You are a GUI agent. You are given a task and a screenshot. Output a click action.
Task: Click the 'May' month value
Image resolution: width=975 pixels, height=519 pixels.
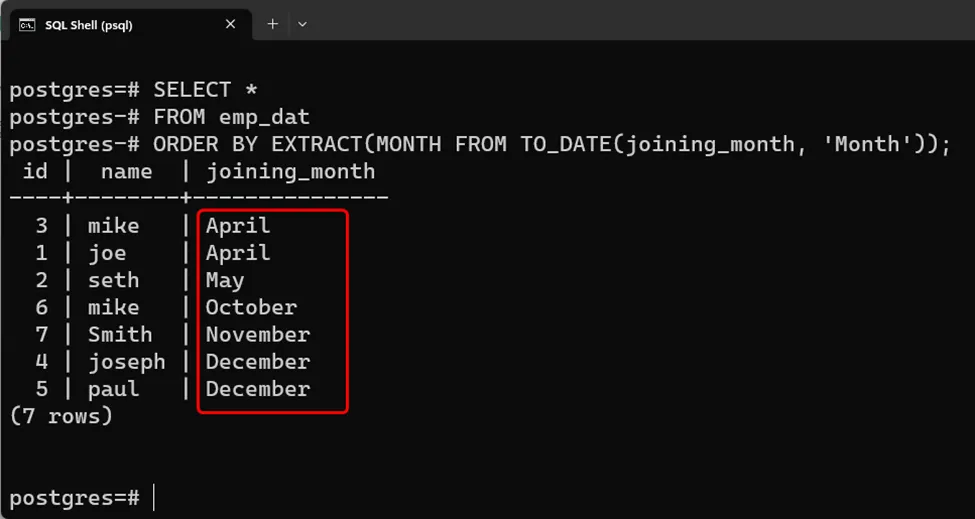pyautogui.click(x=225, y=280)
